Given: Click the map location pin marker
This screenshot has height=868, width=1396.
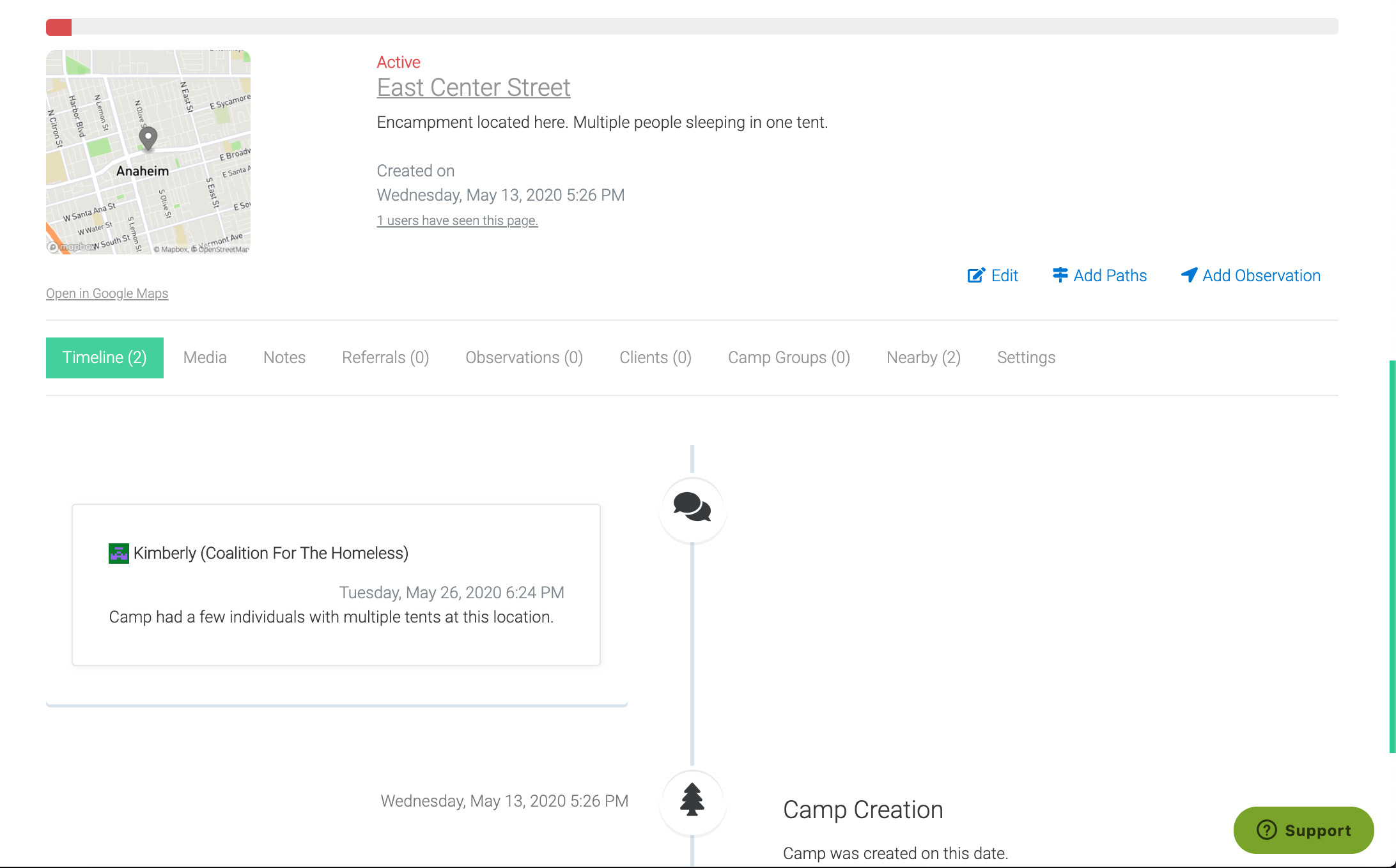Looking at the screenshot, I should [x=148, y=137].
